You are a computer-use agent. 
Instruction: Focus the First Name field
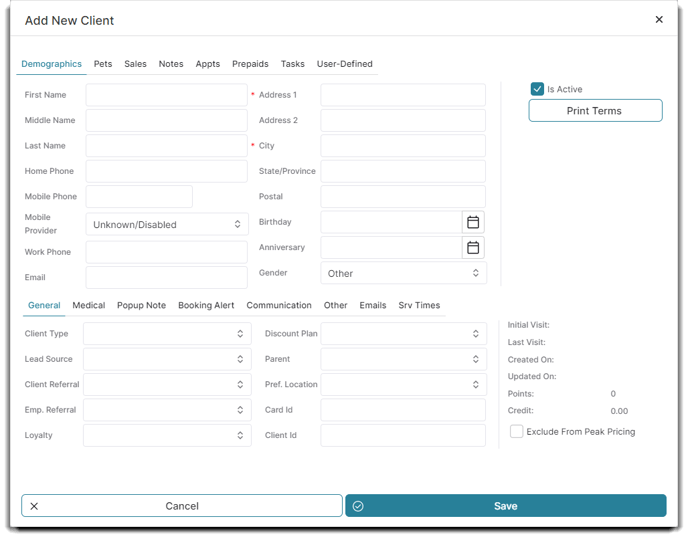(167, 95)
